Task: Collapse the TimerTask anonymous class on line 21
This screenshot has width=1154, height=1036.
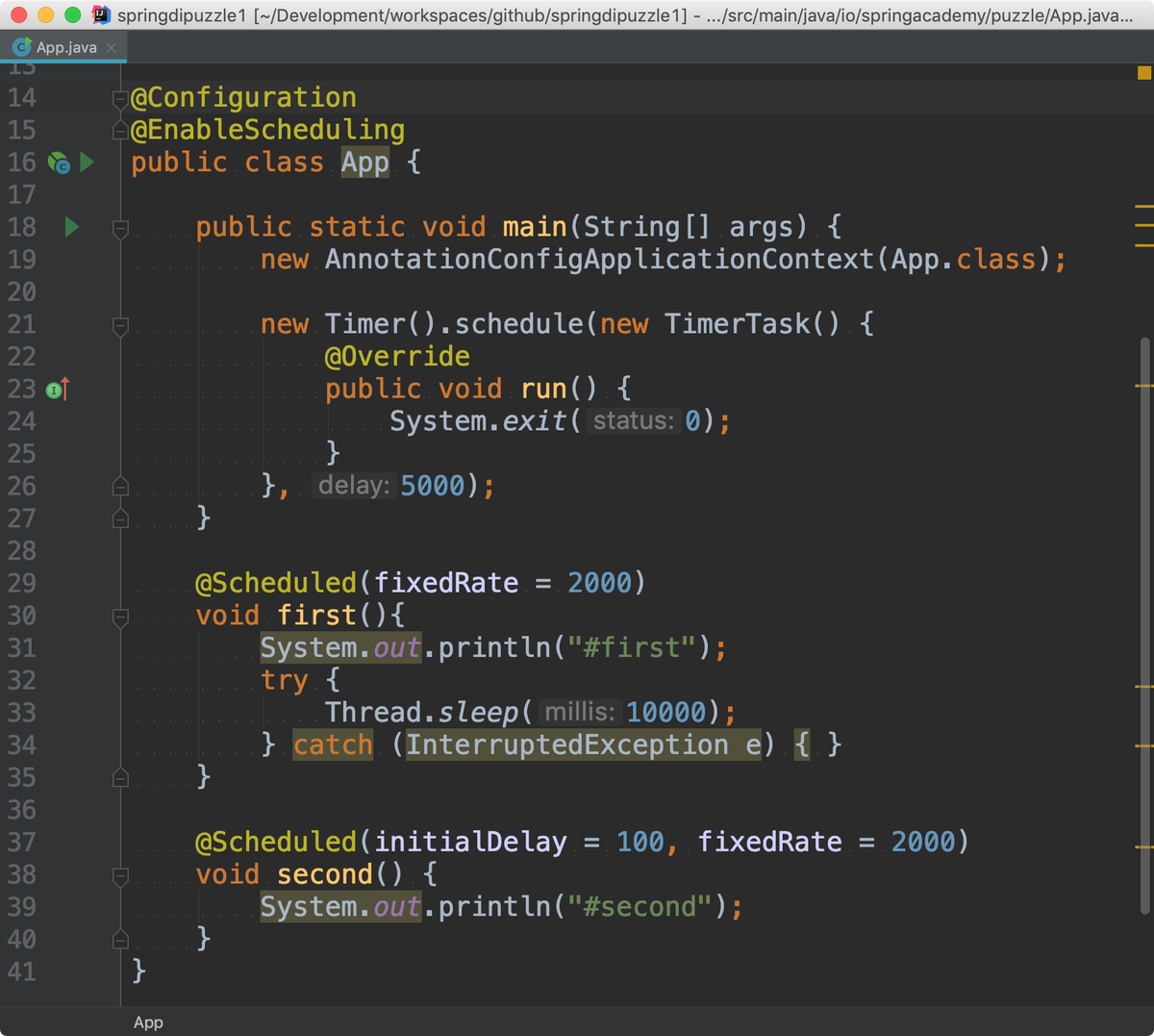Action: [x=120, y=326]
